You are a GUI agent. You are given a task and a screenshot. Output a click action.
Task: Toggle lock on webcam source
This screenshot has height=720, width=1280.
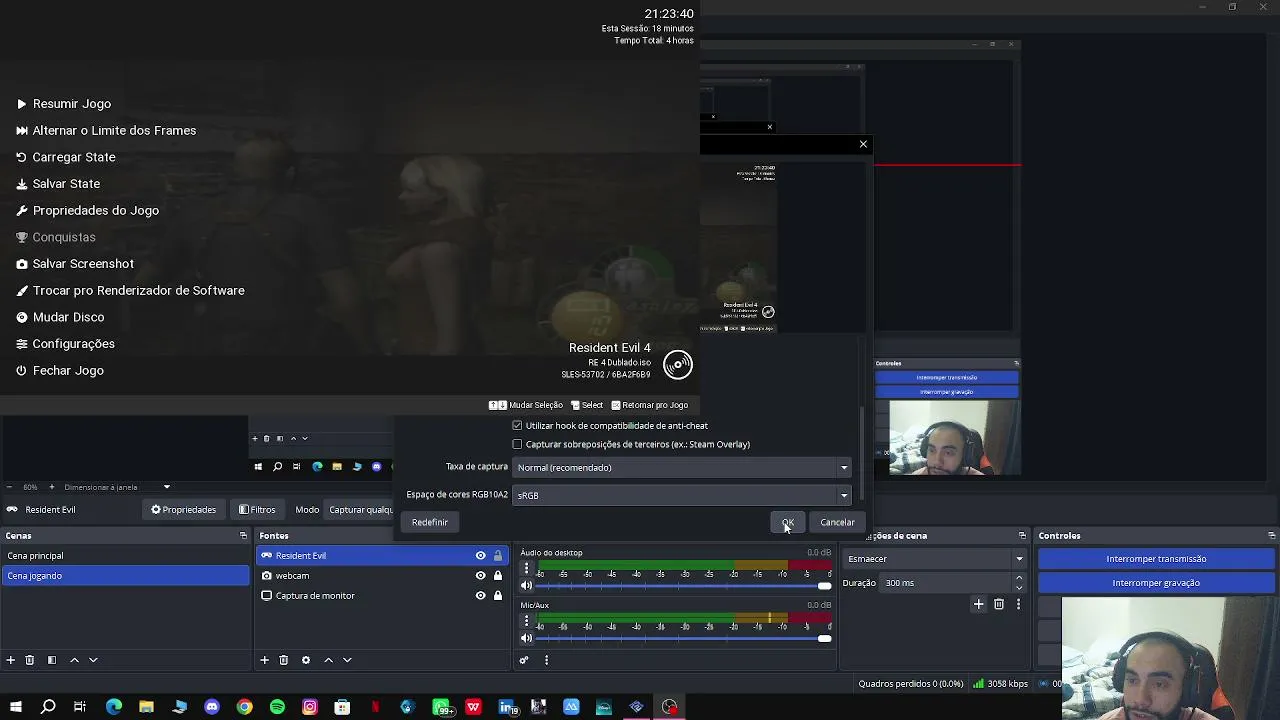498,576
